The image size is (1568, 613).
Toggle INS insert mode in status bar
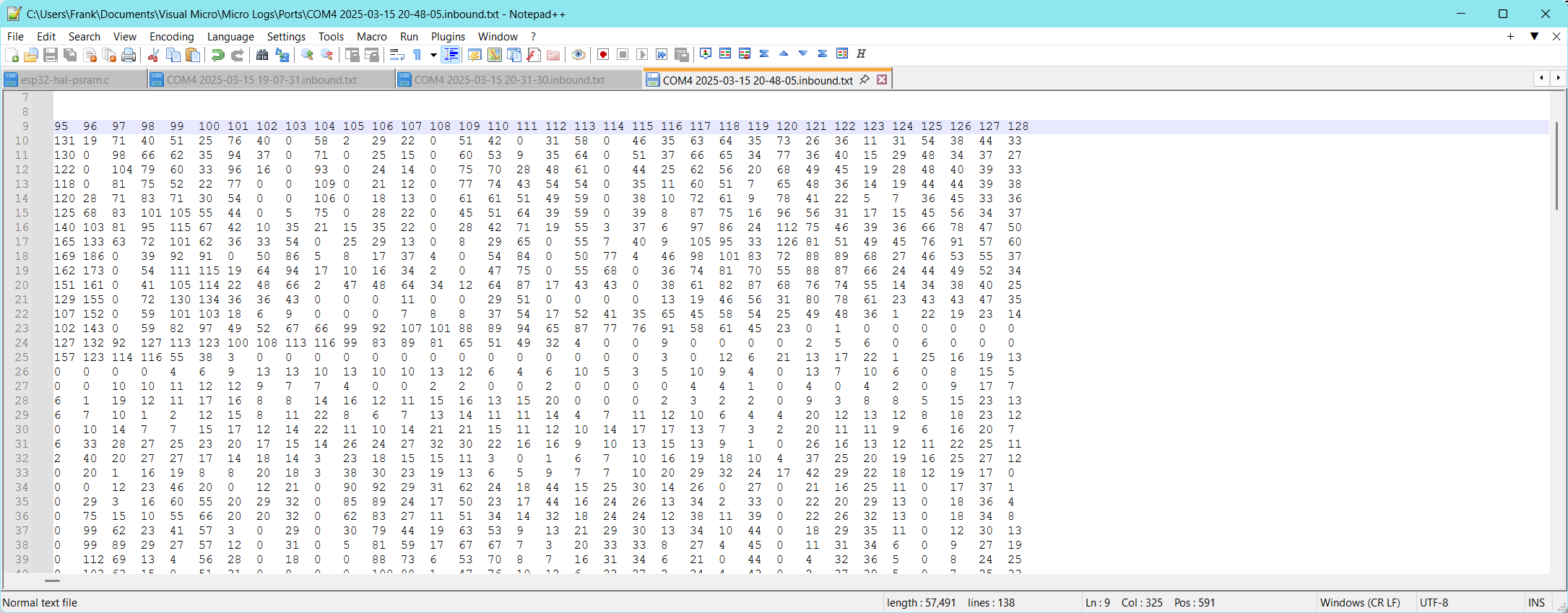1535,602
